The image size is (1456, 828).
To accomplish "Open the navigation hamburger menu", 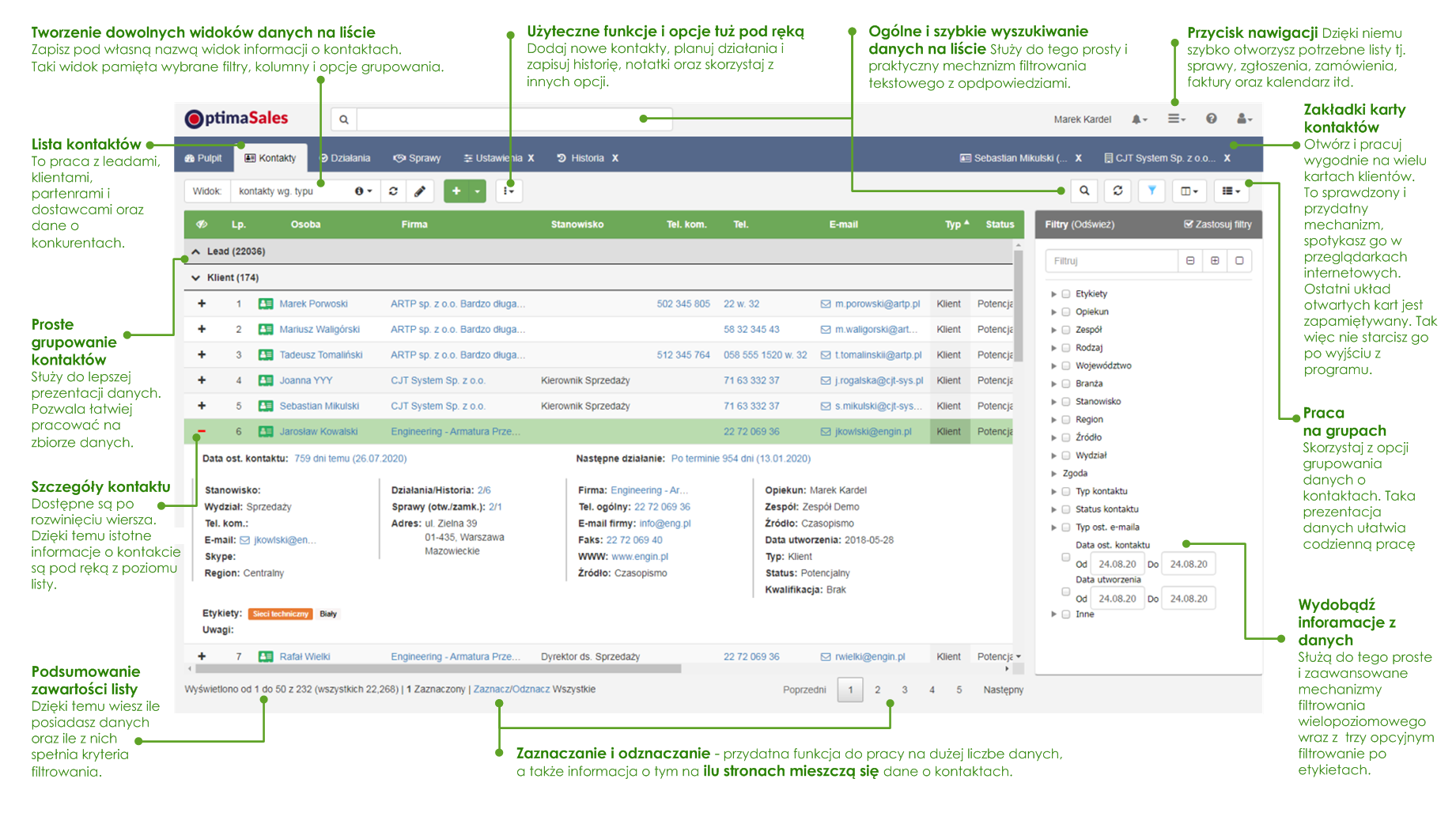I will click(1176, 119).
